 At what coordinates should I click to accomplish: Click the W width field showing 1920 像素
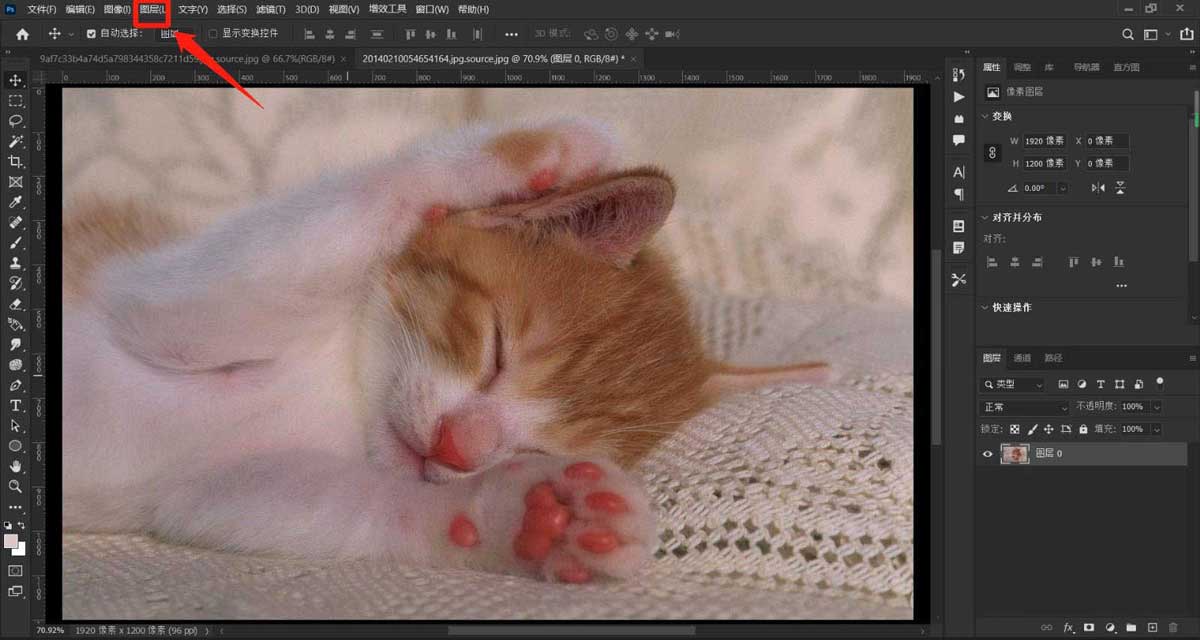point(1044,141)
